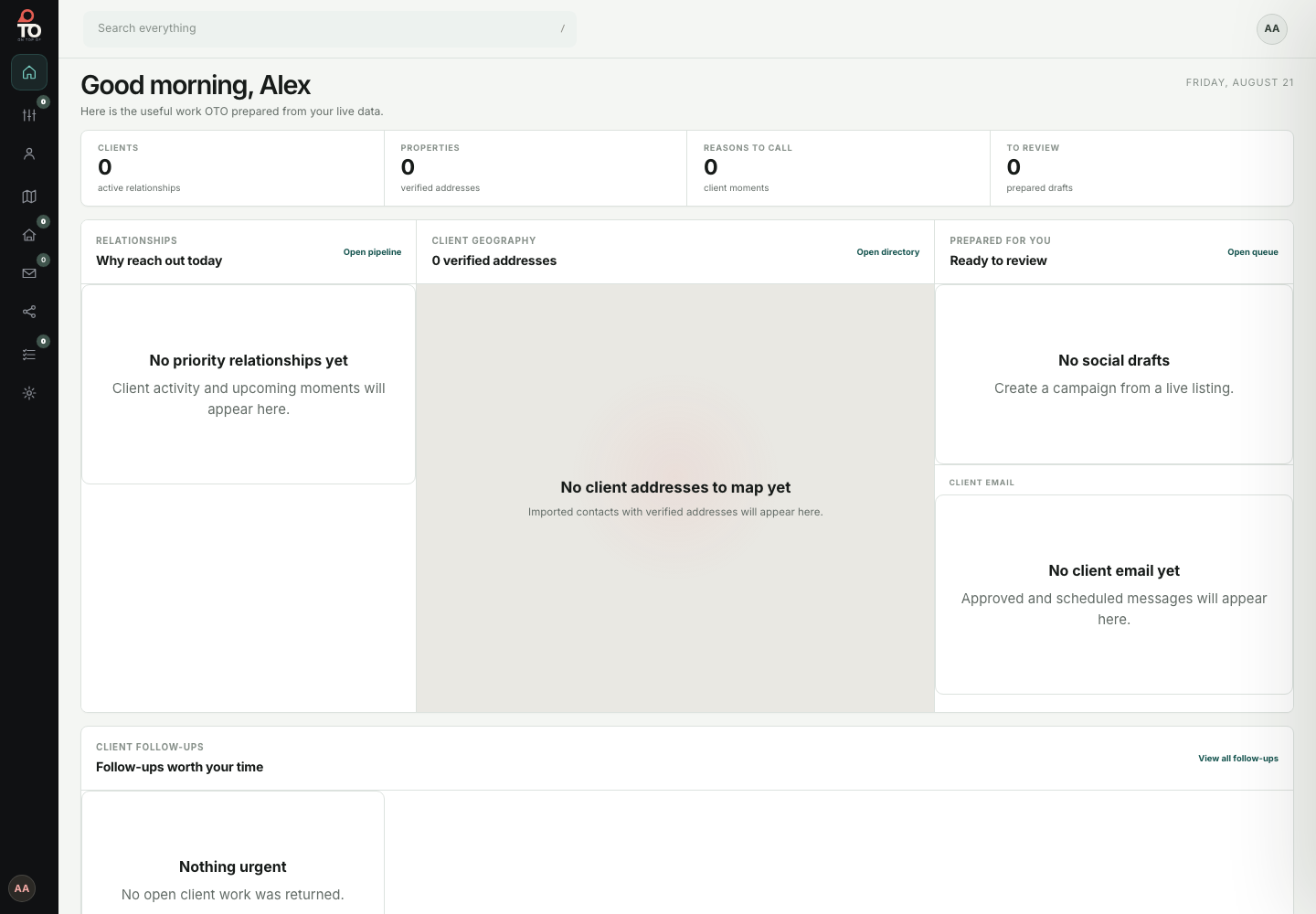The image size is (1316, 914).
Task: Open the envelope mail icon in sidebar
Action: [29, 273]
